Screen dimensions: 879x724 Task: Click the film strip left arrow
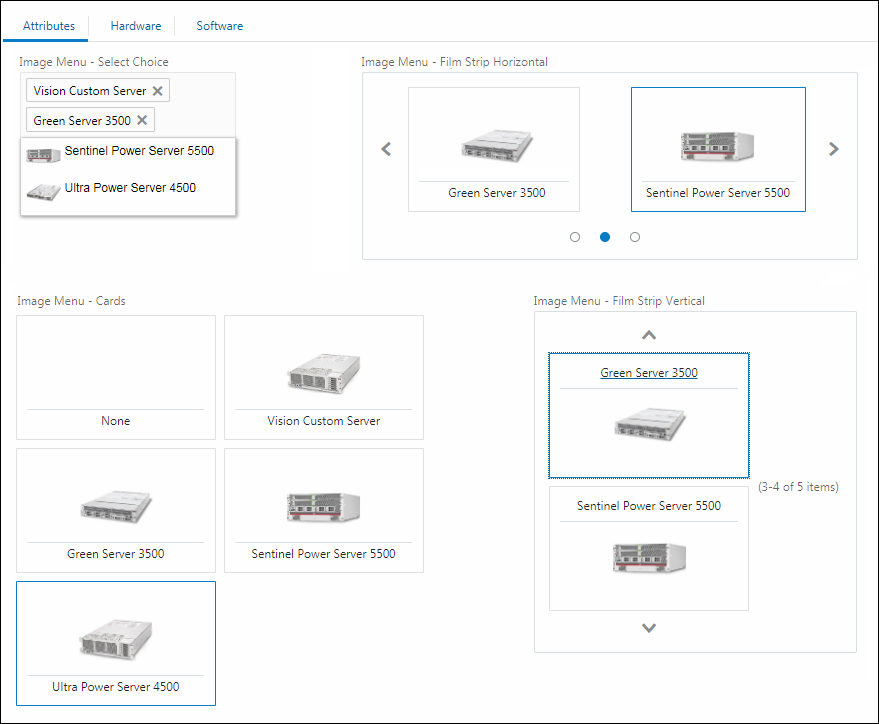click(386, 150)
